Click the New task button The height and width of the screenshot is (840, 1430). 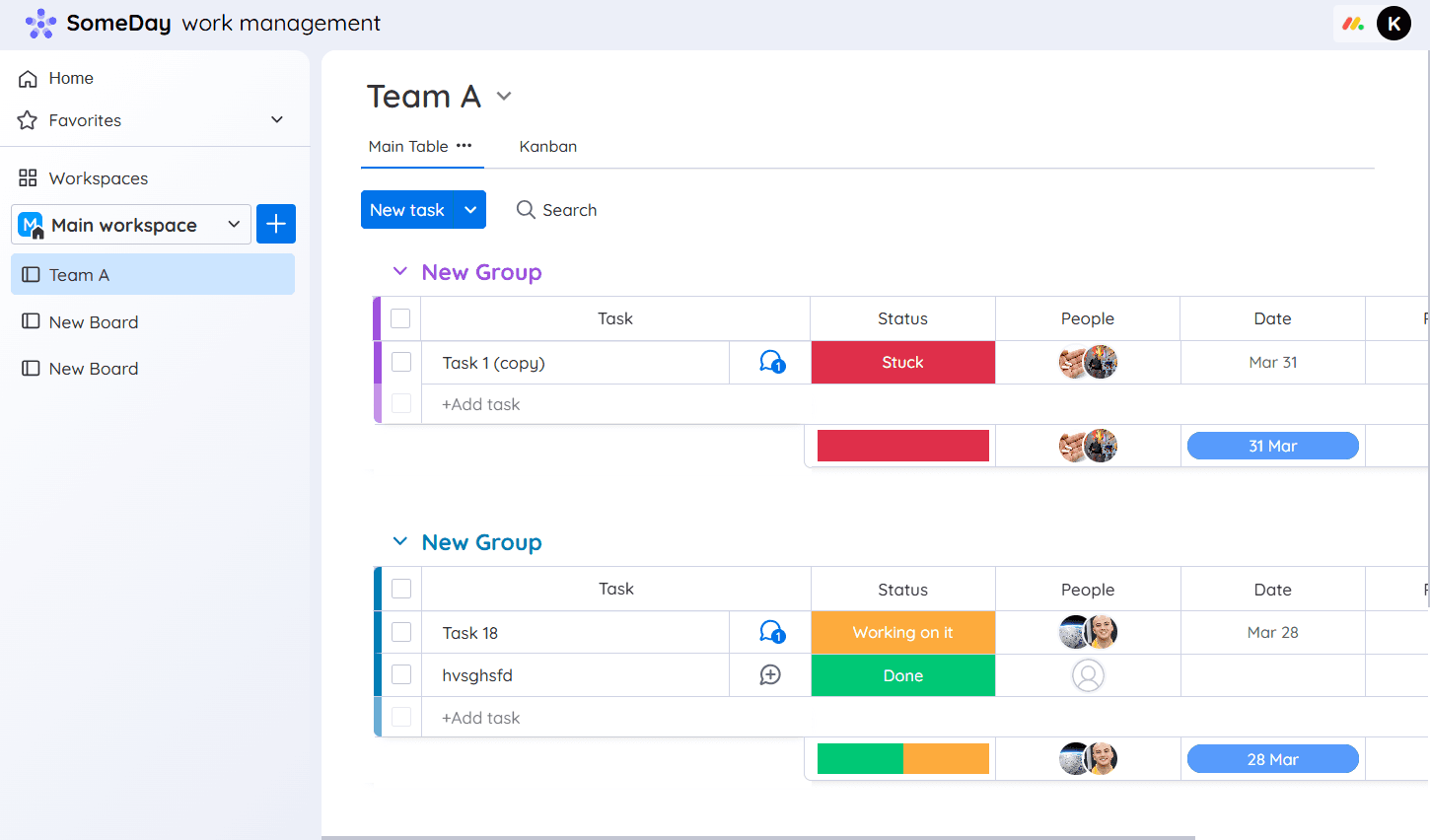point(408,209)
